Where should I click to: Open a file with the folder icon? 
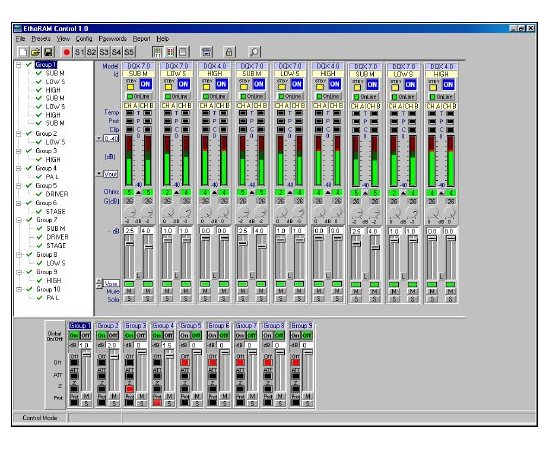(x=35, y=52)
